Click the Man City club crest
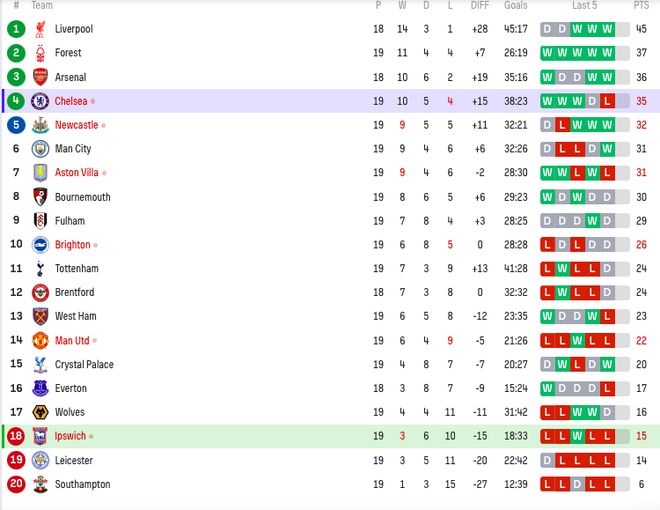The image size is (660, 510). [x=40, y=149]
